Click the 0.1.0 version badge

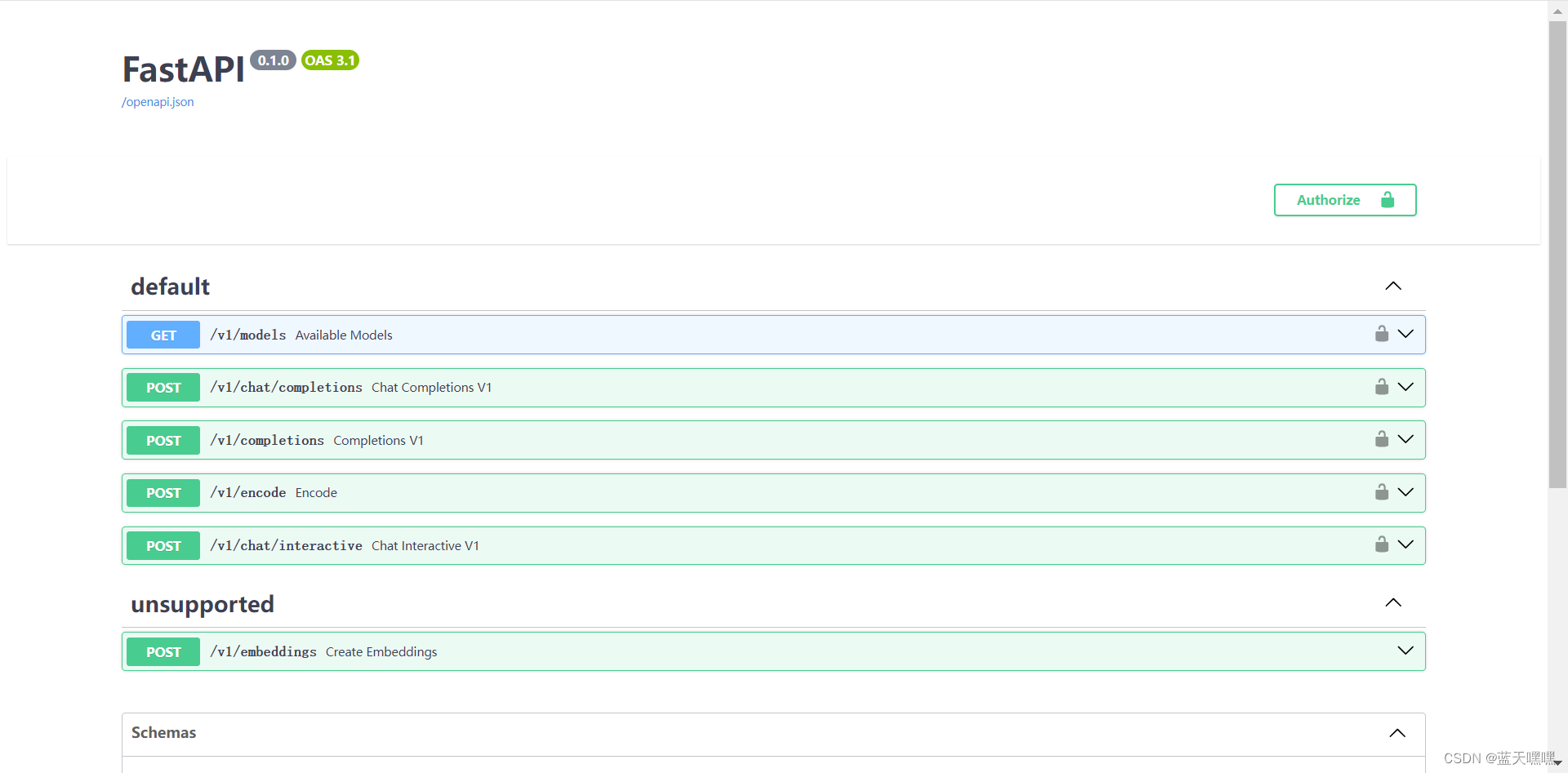273,60
